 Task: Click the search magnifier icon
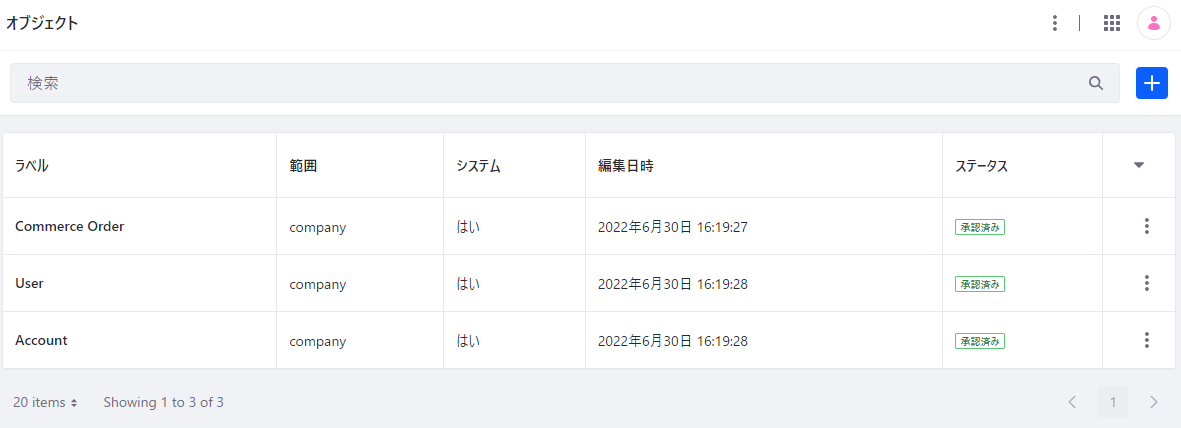(x=1096, y=83)
